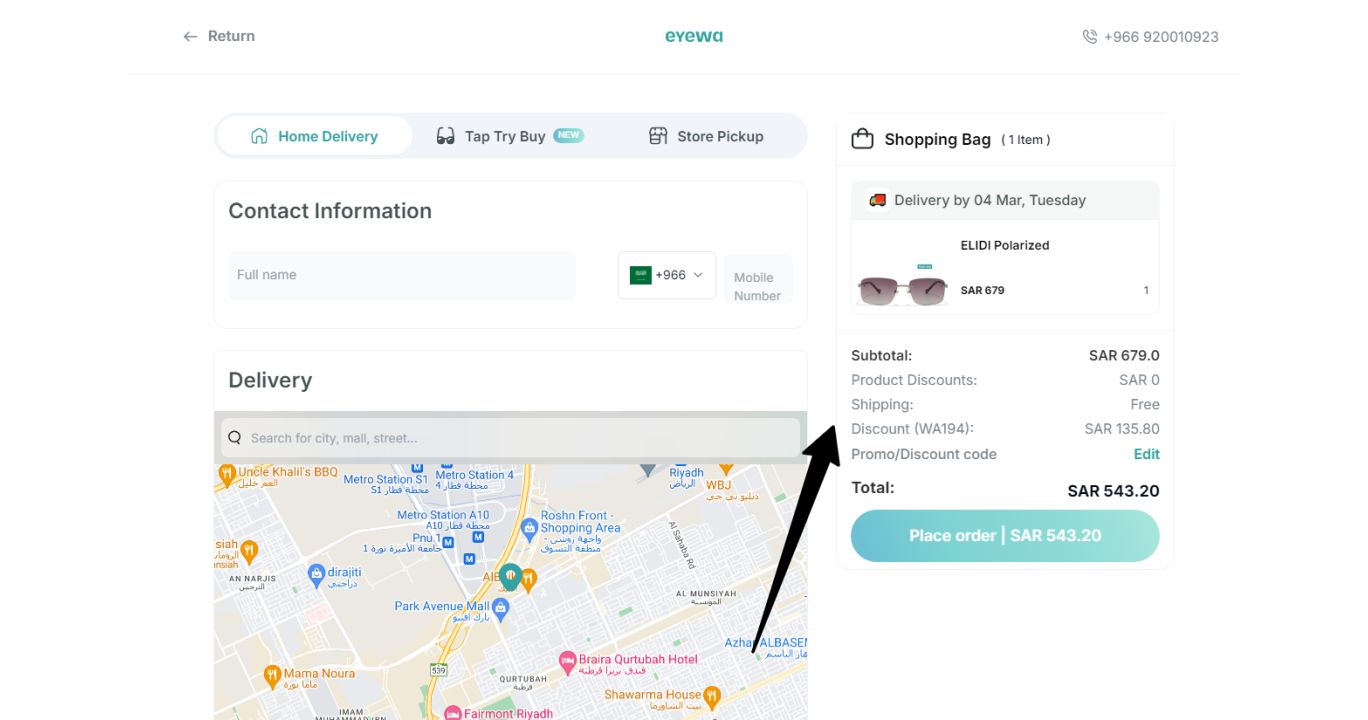Click the map search box

(x=510, y=438)
